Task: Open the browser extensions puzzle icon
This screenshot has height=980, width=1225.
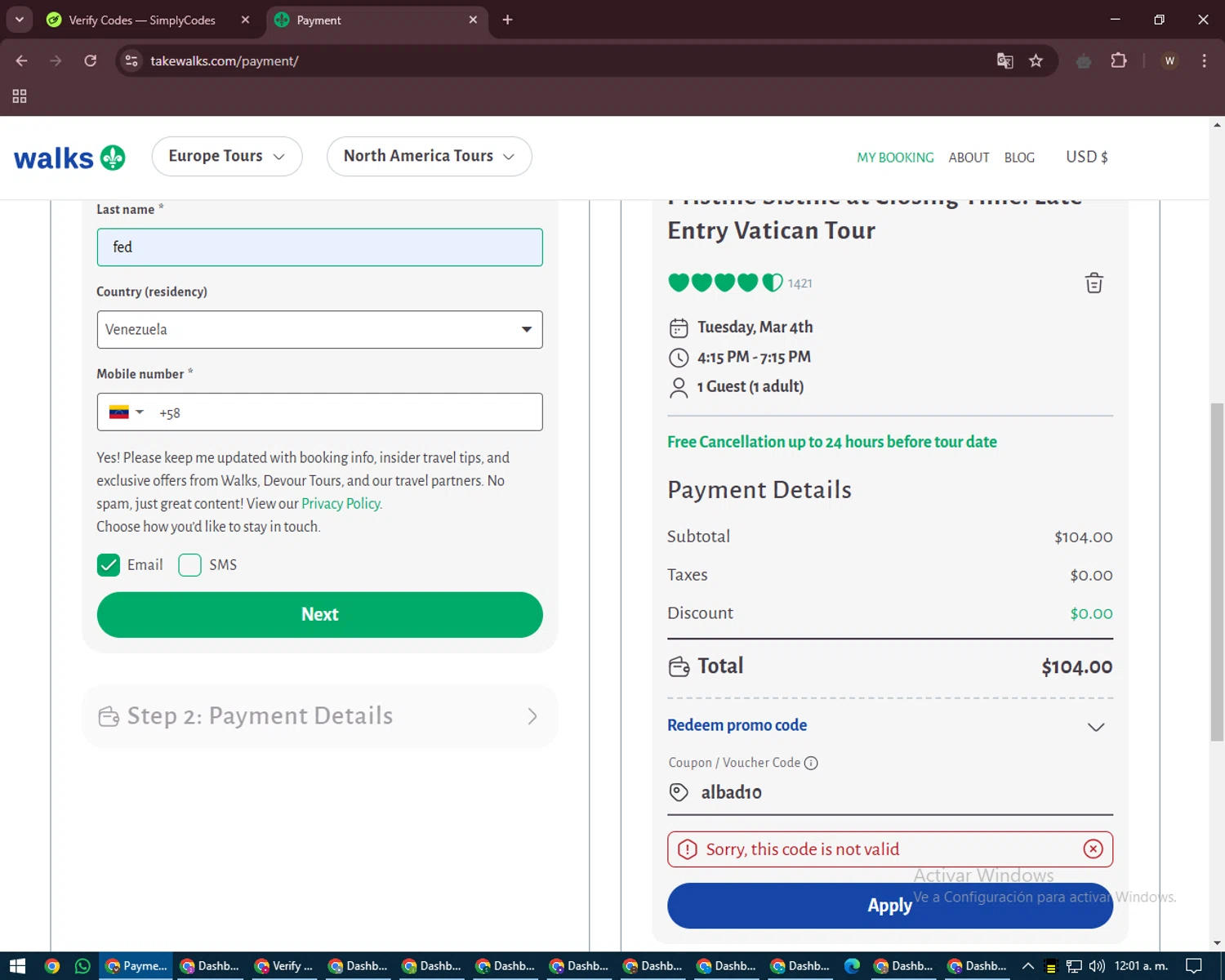Action: point(1119,61)
